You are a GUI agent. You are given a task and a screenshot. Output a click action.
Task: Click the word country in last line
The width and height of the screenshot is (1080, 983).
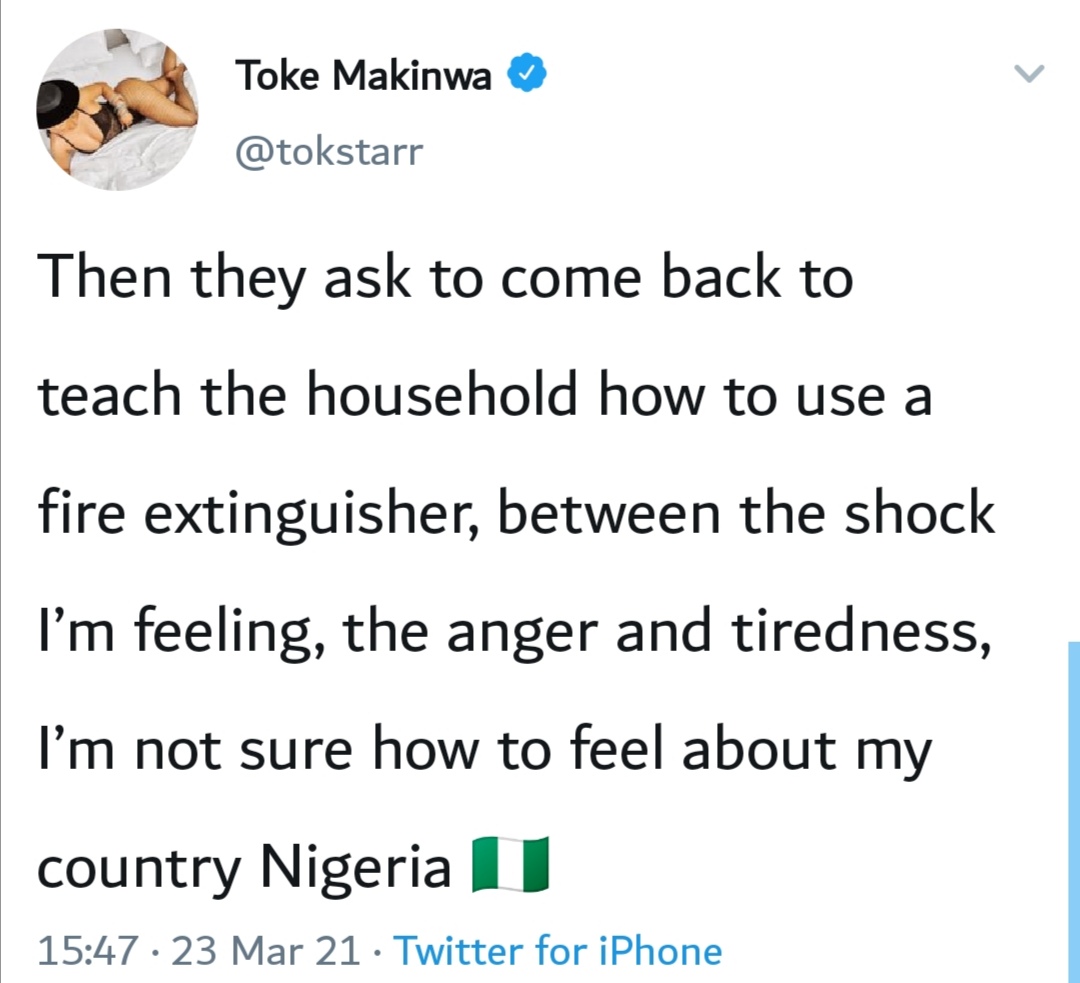point(139,869)
